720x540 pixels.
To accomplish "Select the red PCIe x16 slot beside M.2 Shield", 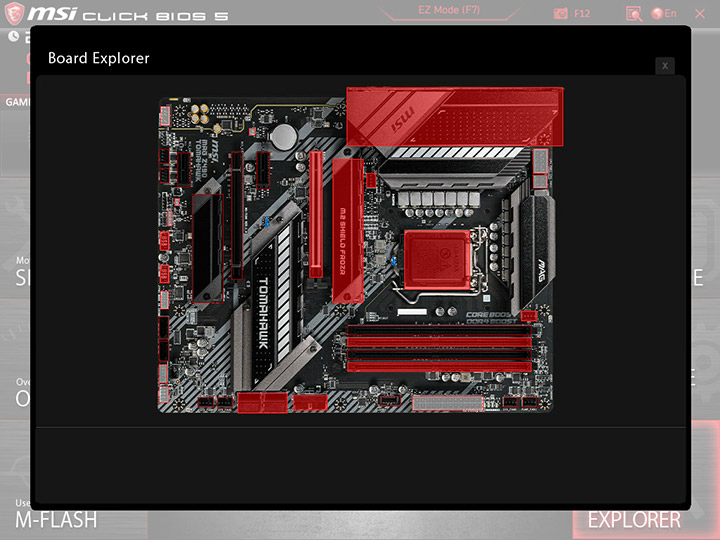I will pos(316,214).
